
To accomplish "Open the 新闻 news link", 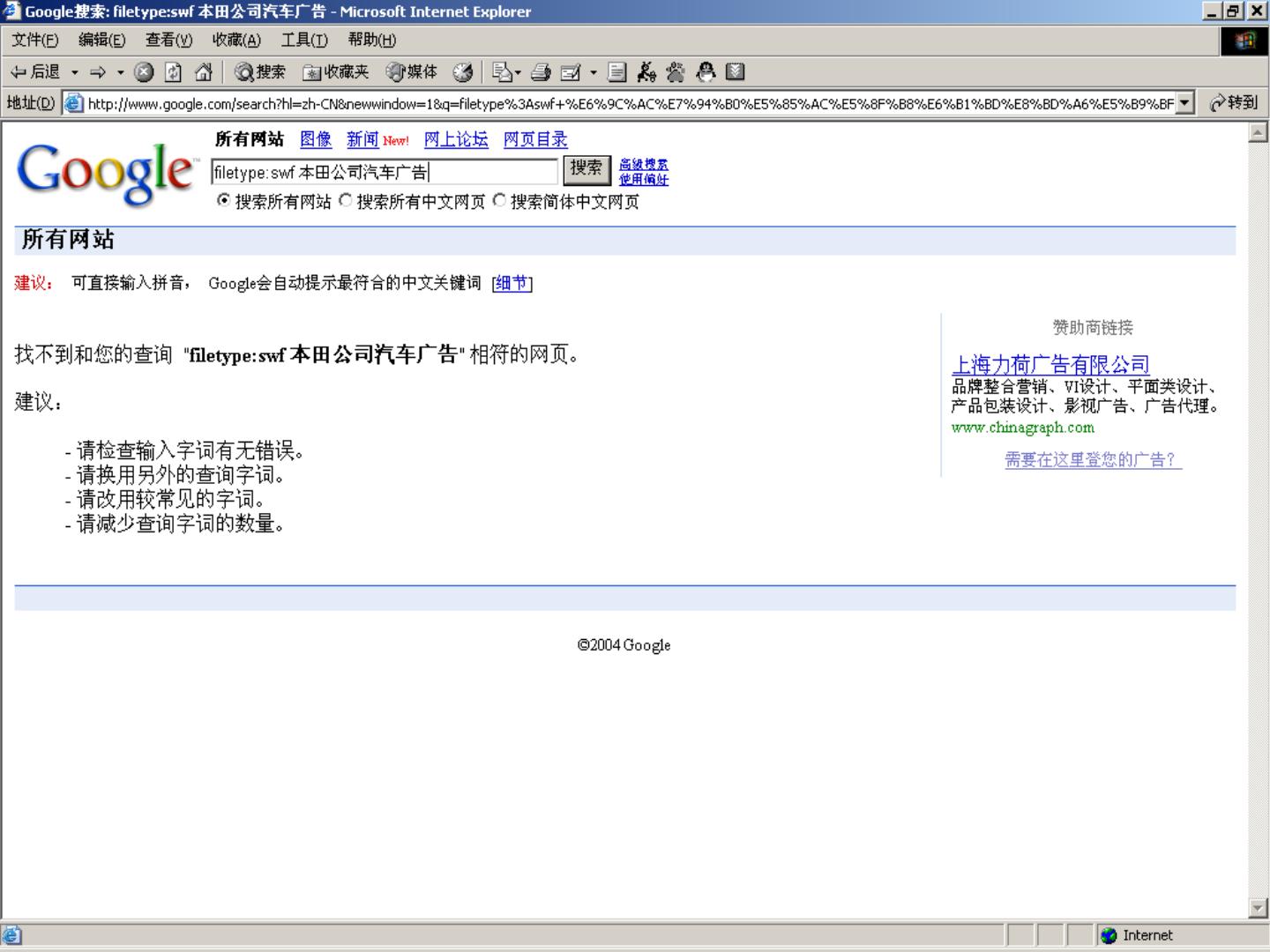I will pos(362,139).
